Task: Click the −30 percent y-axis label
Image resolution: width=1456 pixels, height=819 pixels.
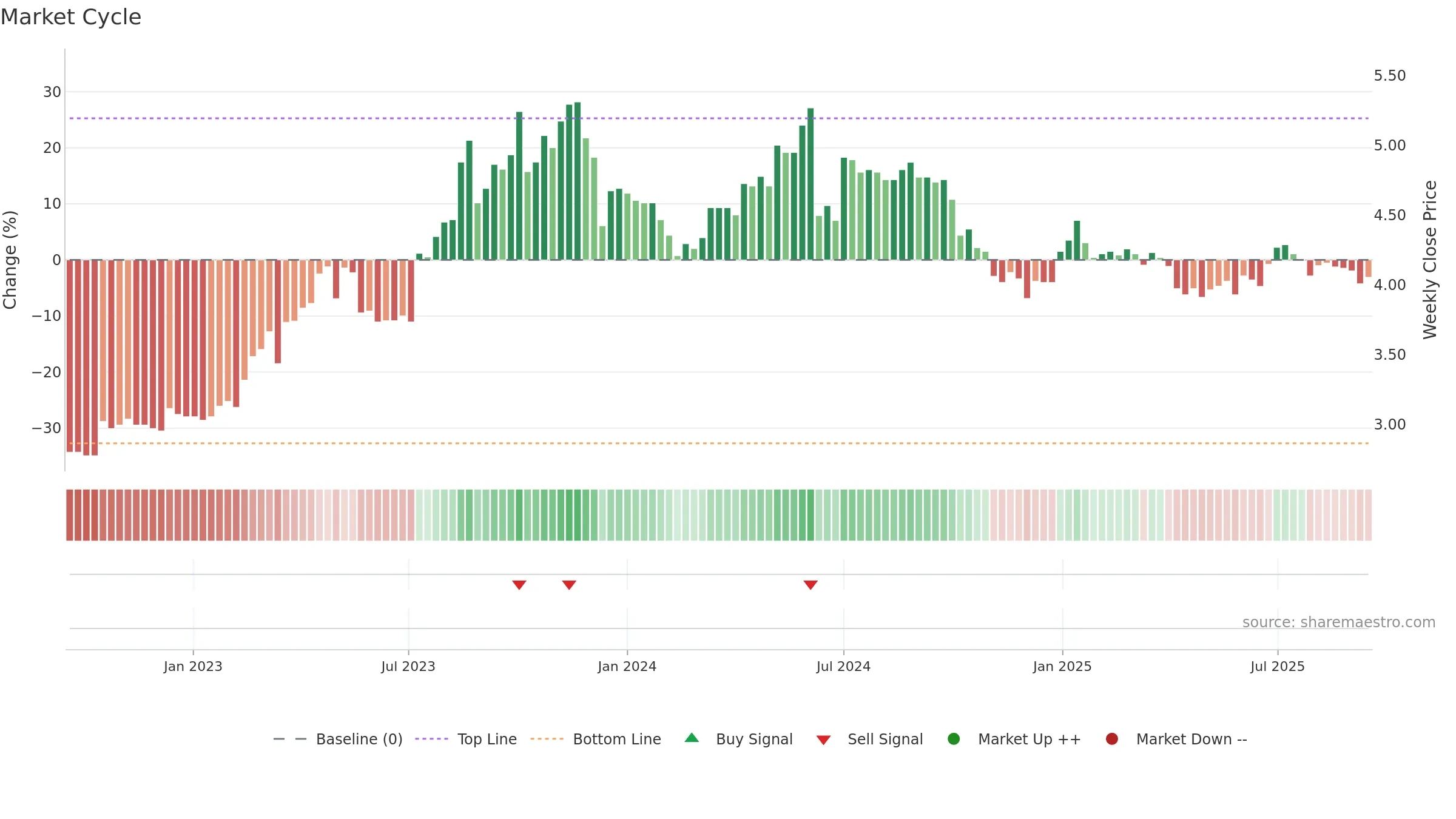Action: coord(47,428)
